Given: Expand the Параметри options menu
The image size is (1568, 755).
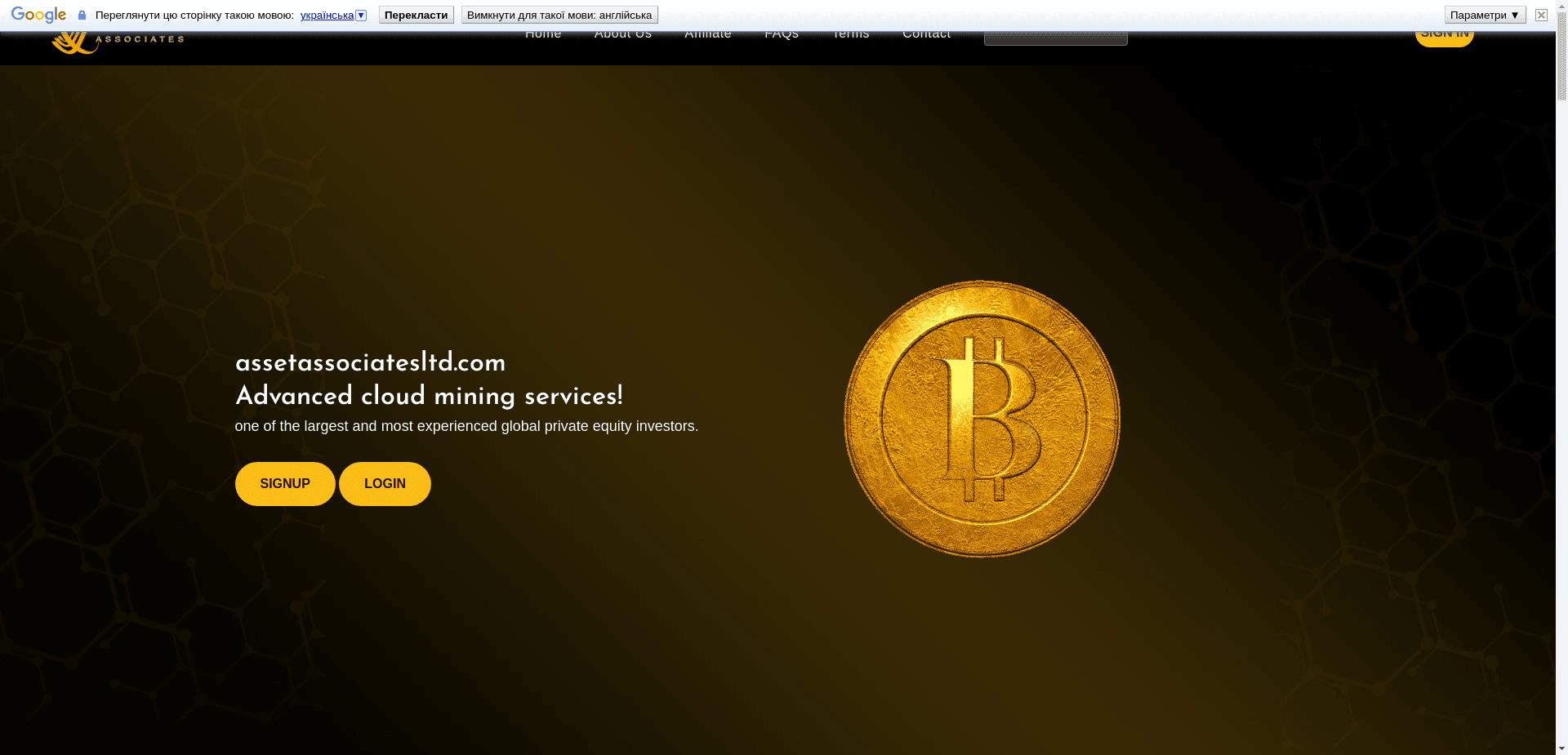Looking at the screenshot, I should 1484,16.
